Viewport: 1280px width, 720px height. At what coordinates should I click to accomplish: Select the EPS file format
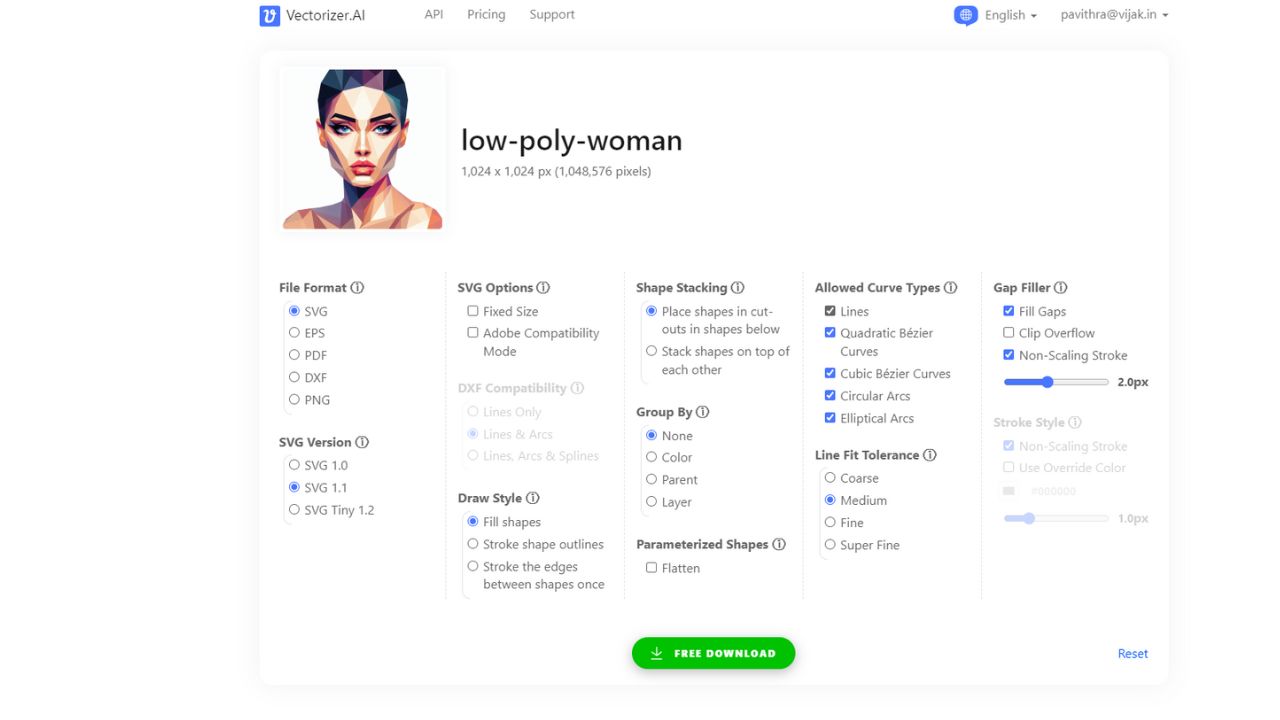(294, 333)
